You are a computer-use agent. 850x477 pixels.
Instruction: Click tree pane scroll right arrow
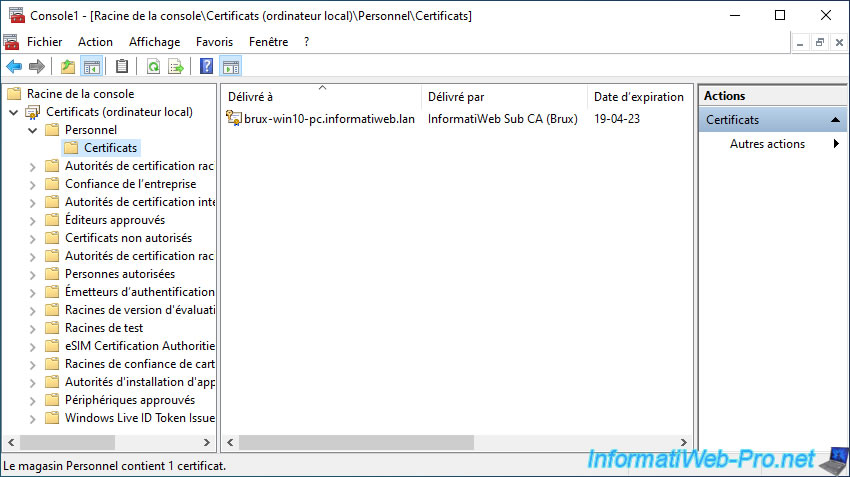click(x=207, y=442)
